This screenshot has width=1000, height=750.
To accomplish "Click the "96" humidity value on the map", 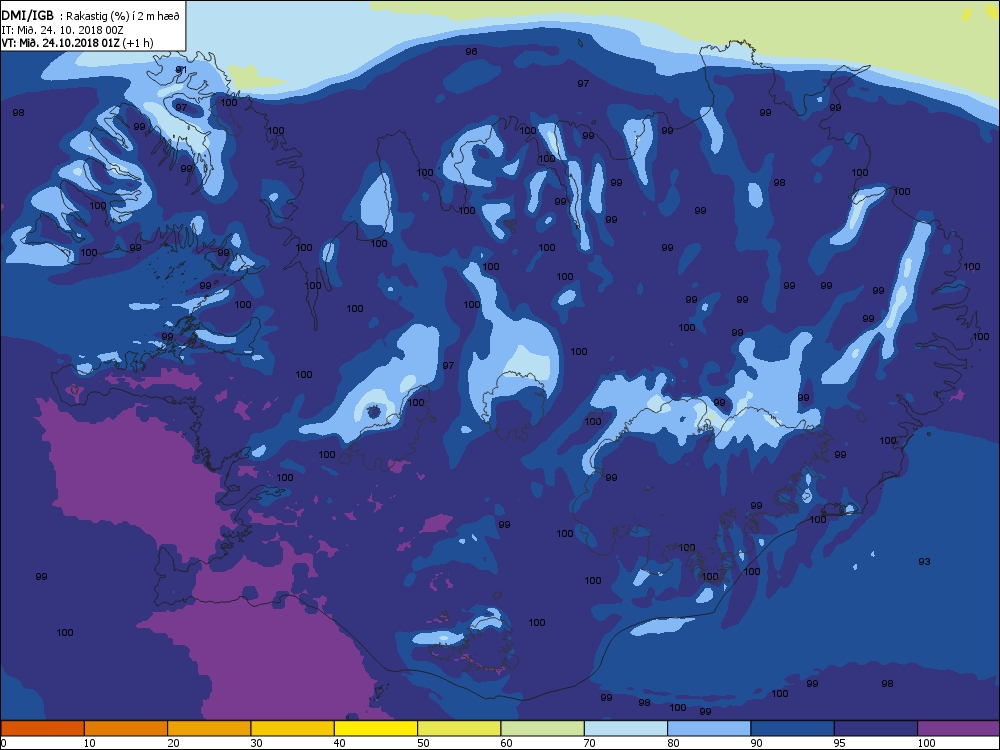I will click(471, 52).
